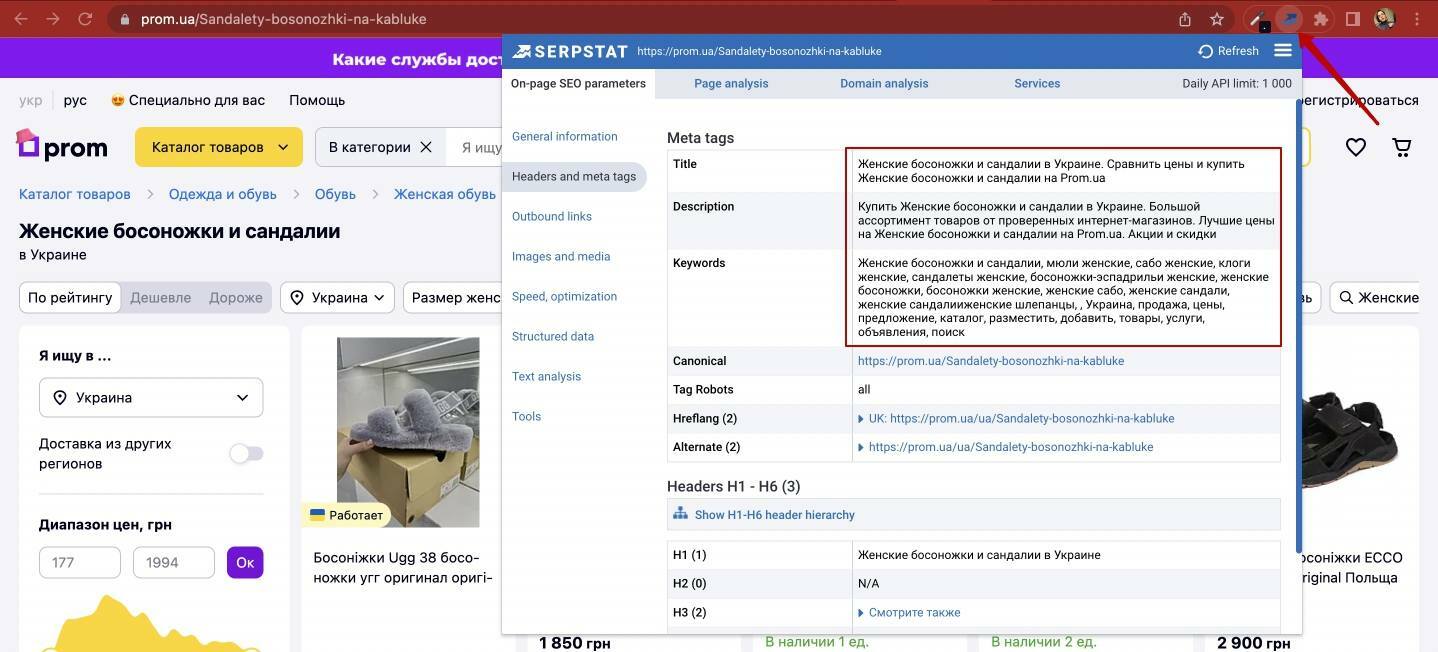
Task: Sort products by 'Дороже'
Action: pyautogui.click(x=236, y=297)
